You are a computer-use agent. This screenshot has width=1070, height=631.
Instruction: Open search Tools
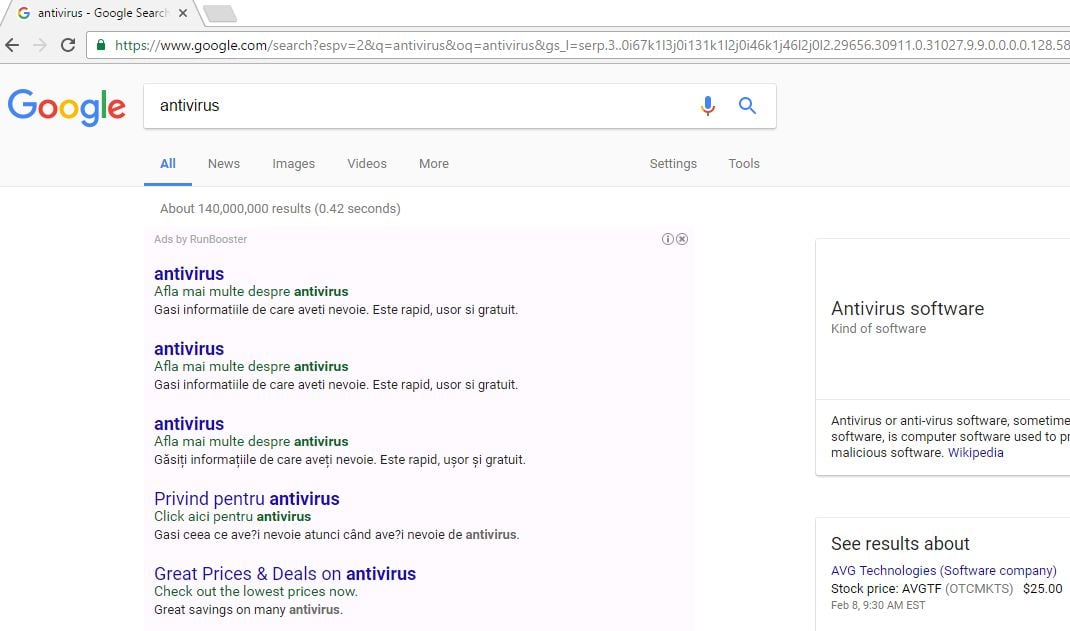point(744,164)
